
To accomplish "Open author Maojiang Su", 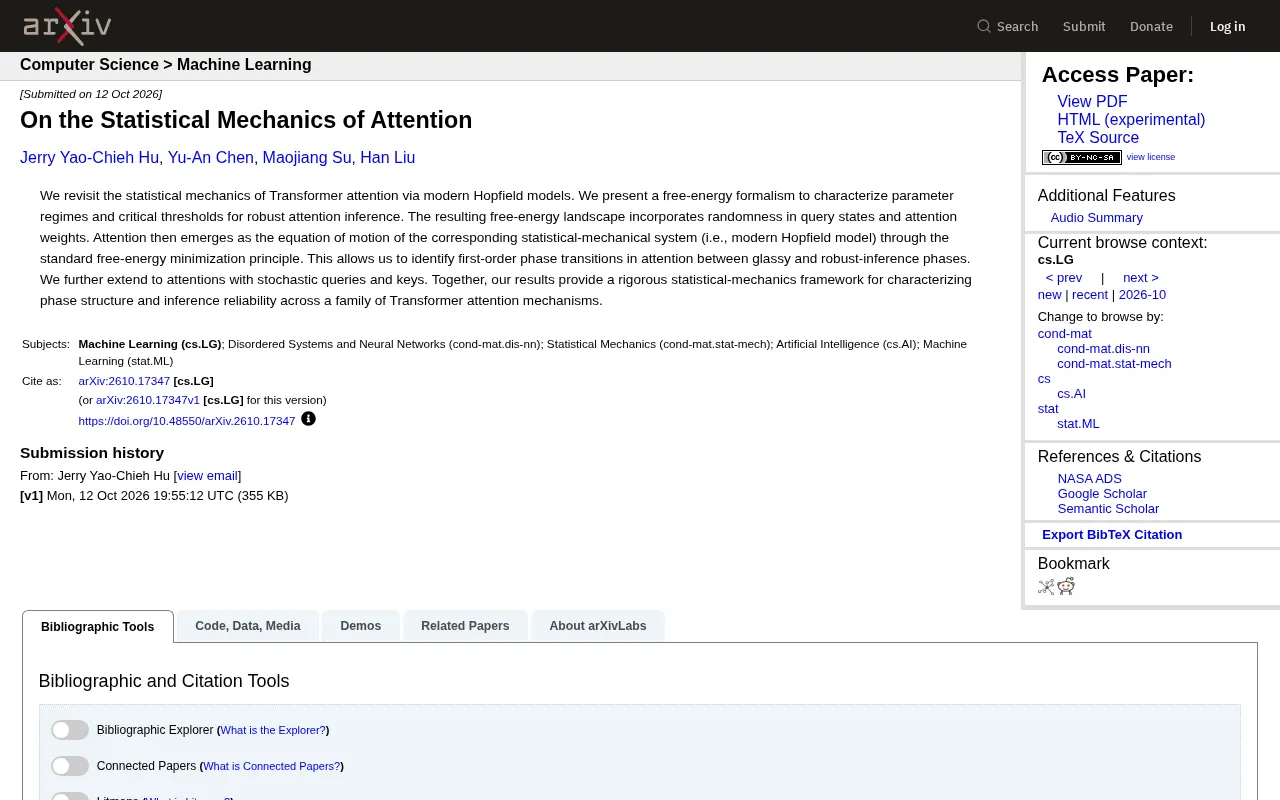I will pyautogui.click(x=307, y=158).
